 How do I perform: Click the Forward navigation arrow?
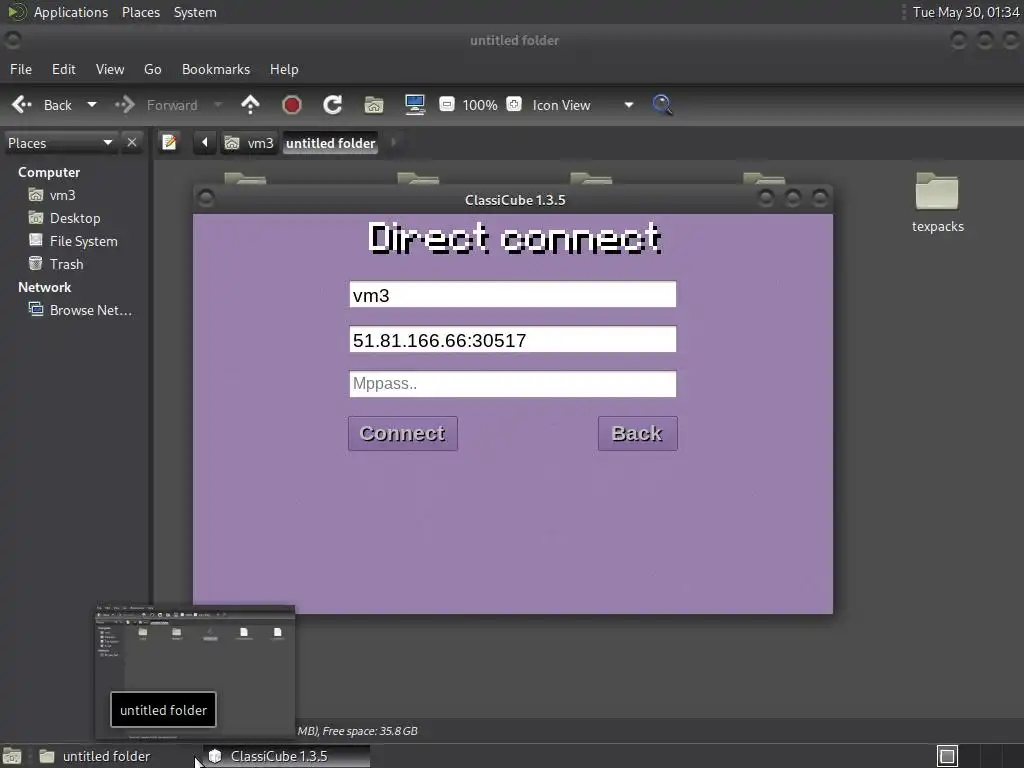click(x=157, y=105)
